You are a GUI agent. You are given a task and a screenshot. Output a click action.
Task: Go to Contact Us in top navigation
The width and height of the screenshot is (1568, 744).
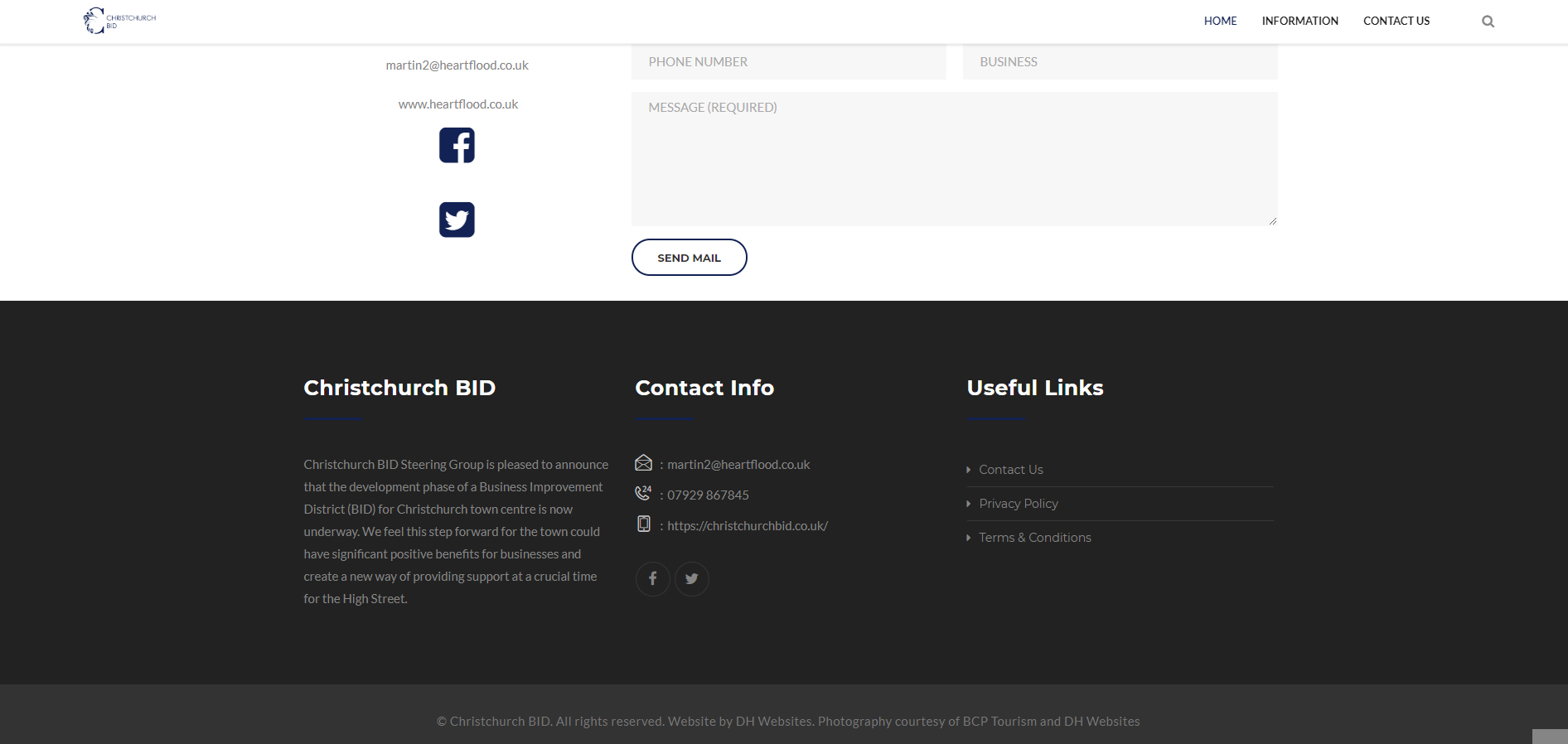click(1396, 21)
